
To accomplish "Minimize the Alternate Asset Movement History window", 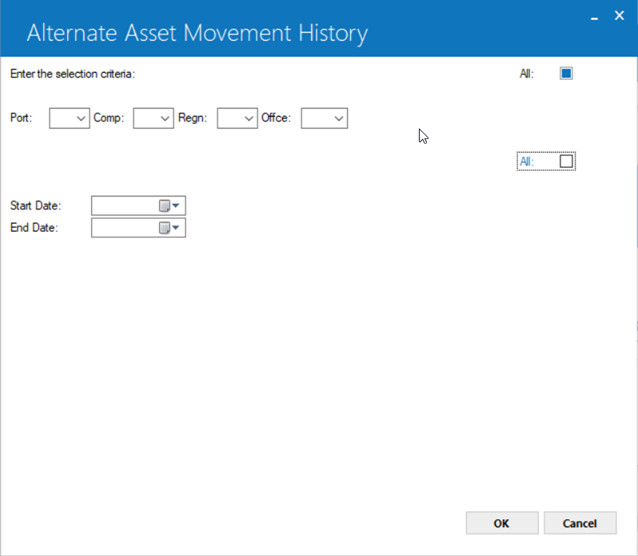I will coord(594,18).
